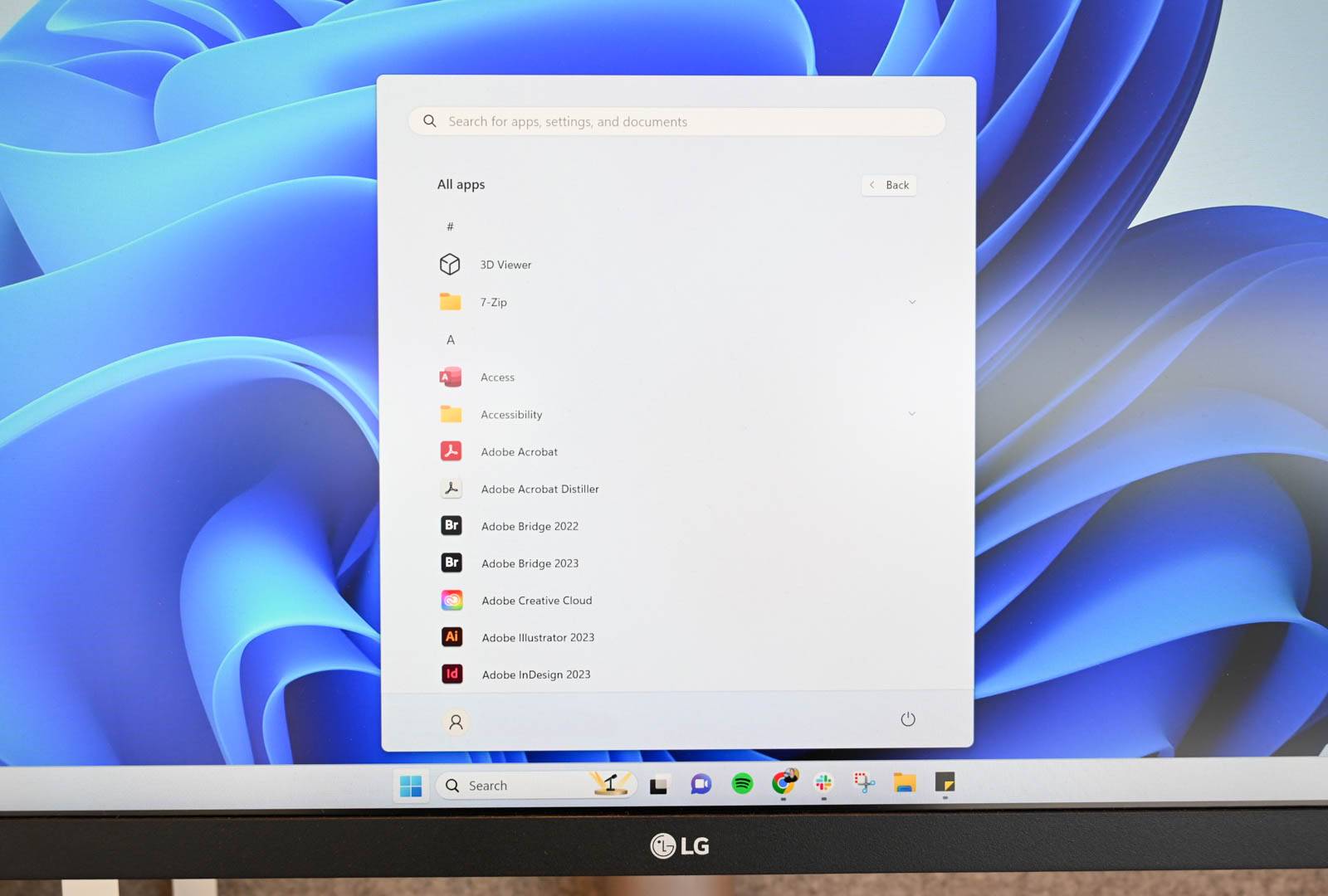Open Spotify from the taskbar
Image resolution: width=1328 pixels, height=896 pixels.
tap(742, 783)
